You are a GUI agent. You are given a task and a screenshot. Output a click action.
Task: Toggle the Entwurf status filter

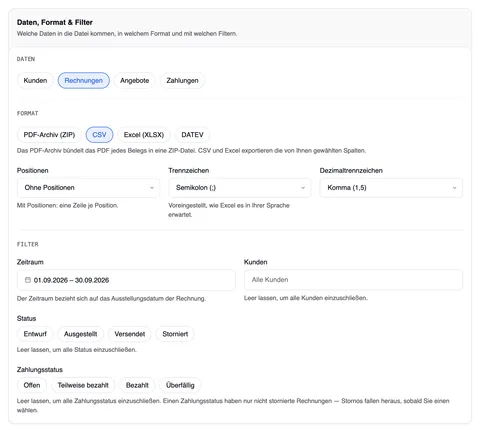(35, 334)
